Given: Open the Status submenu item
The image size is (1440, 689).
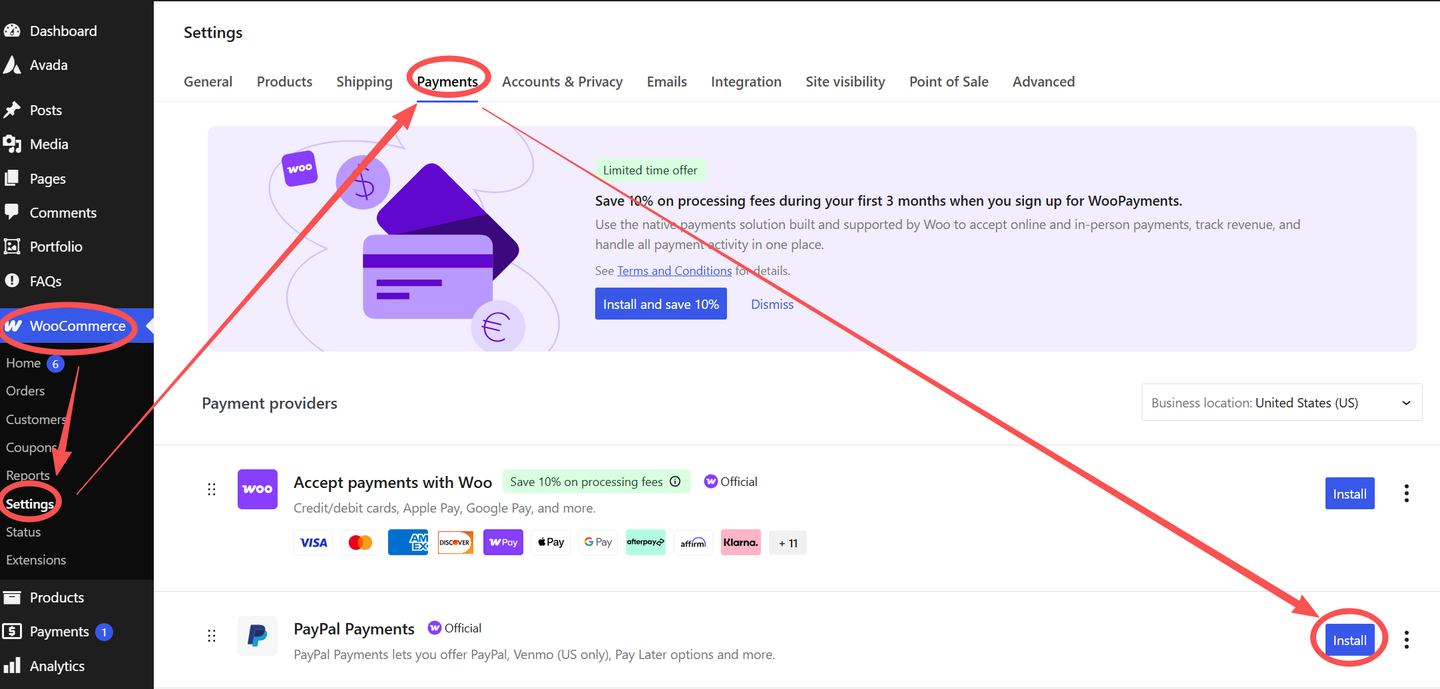Looking at the screenshot, I should pyautogui.click(x=23, y=532).
